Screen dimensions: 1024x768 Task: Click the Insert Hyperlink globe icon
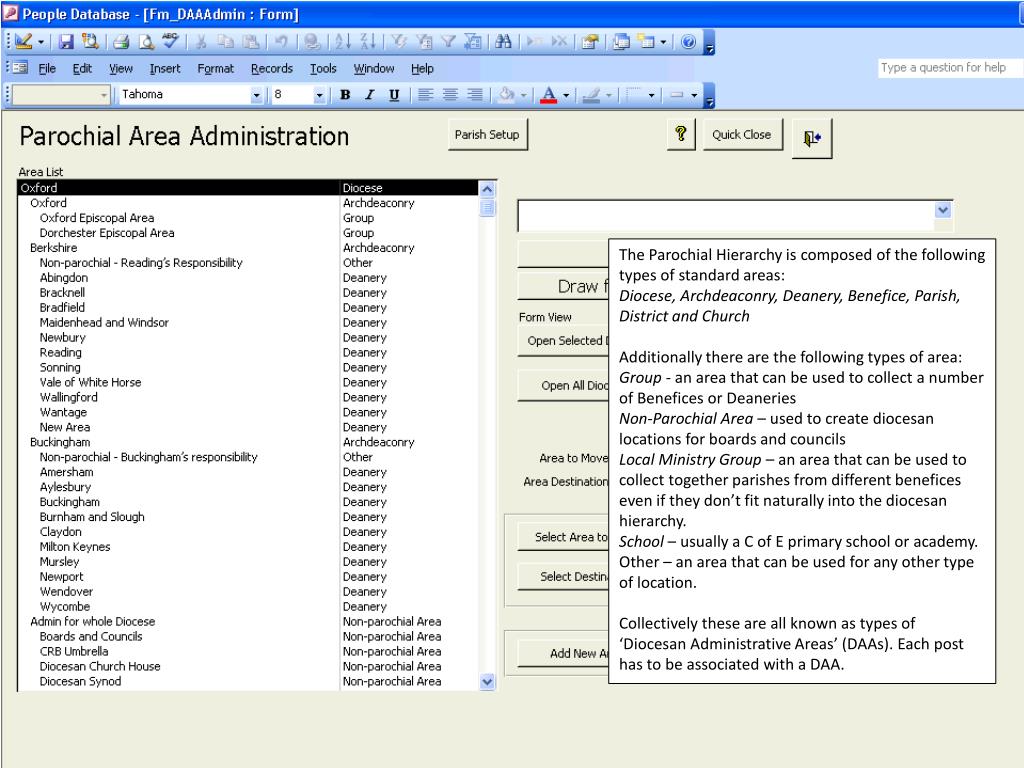click(312, 42)
